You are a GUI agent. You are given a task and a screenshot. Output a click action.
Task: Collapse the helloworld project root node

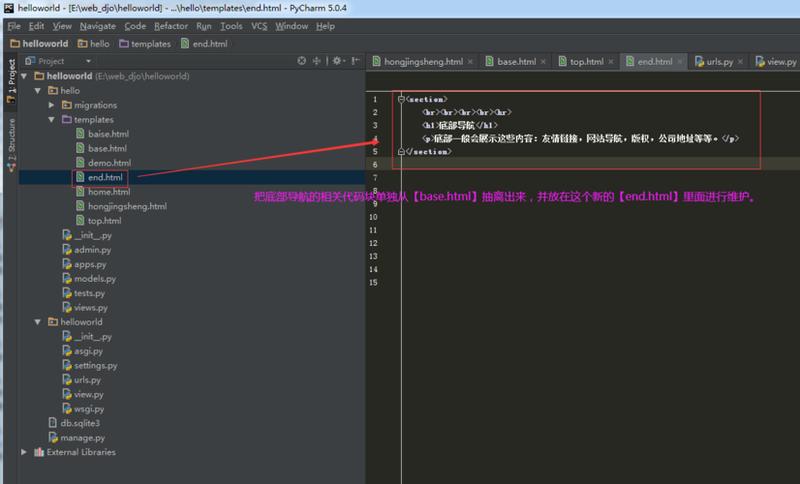pos(24,76)
